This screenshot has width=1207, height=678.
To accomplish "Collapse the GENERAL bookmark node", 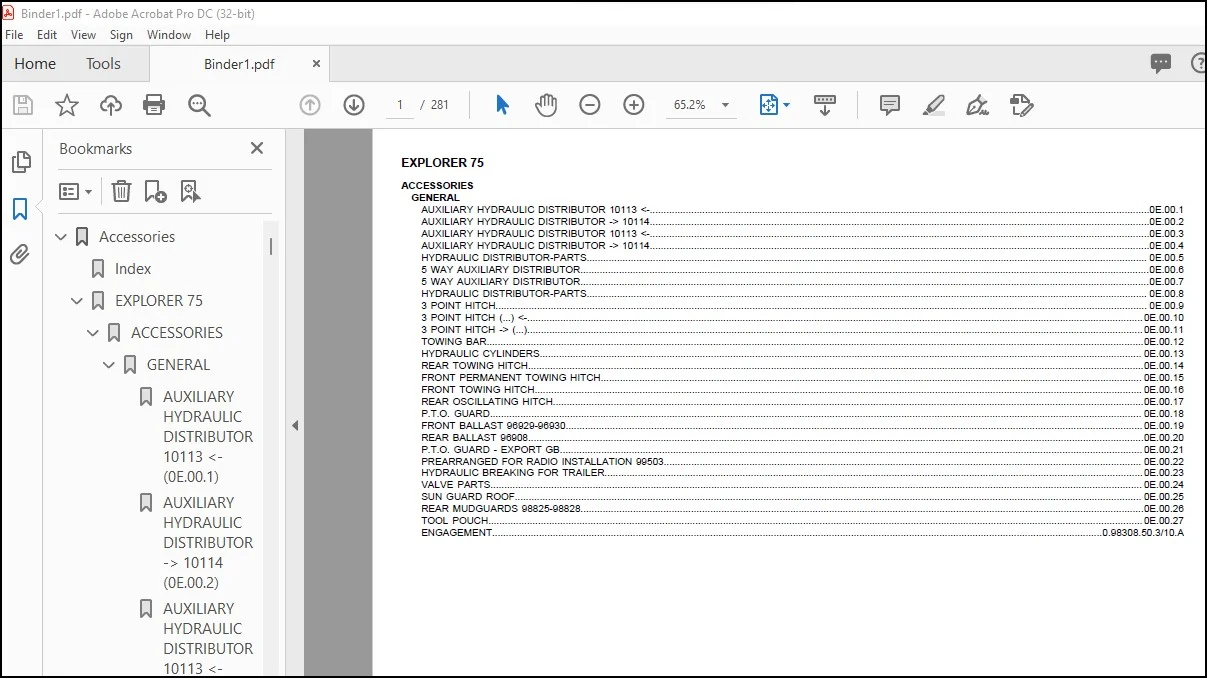I will pyautogui.click(x=109, y=365).
